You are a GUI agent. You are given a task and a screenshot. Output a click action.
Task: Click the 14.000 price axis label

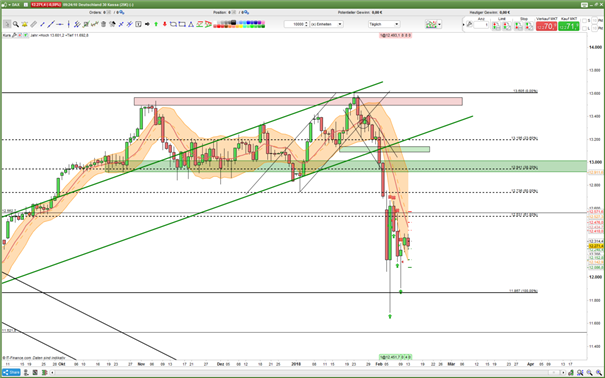click(595, 47)
